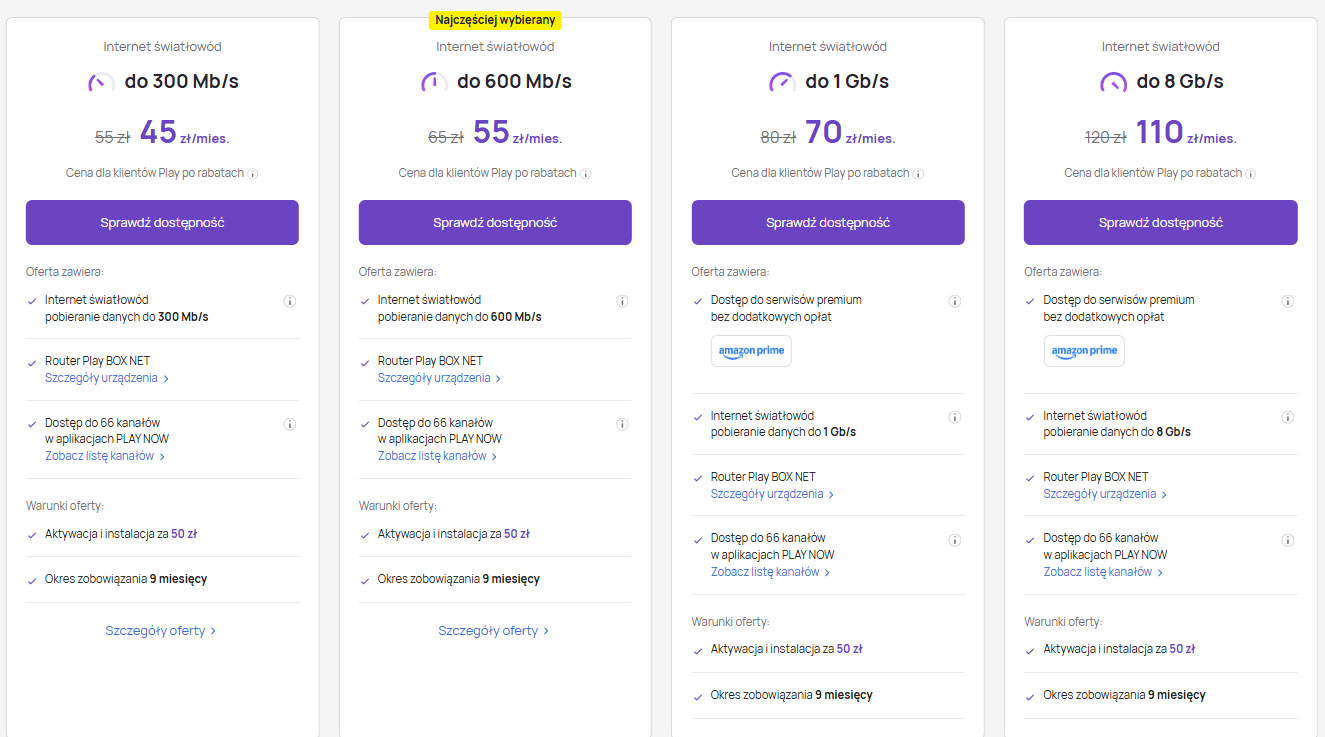Click the speedometer icon for 8 Gb/s

point(1114,82)
